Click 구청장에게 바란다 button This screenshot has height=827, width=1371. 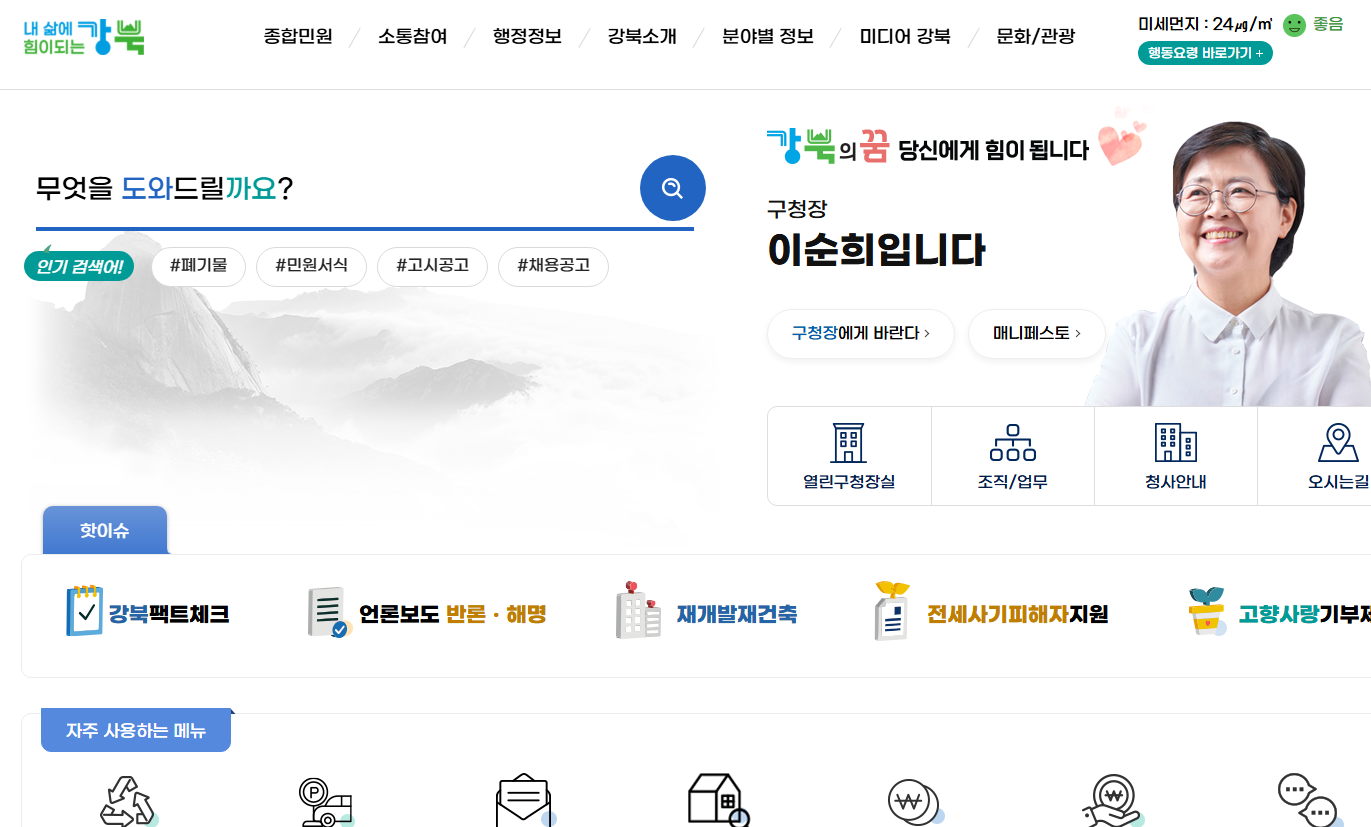point(861,333)
